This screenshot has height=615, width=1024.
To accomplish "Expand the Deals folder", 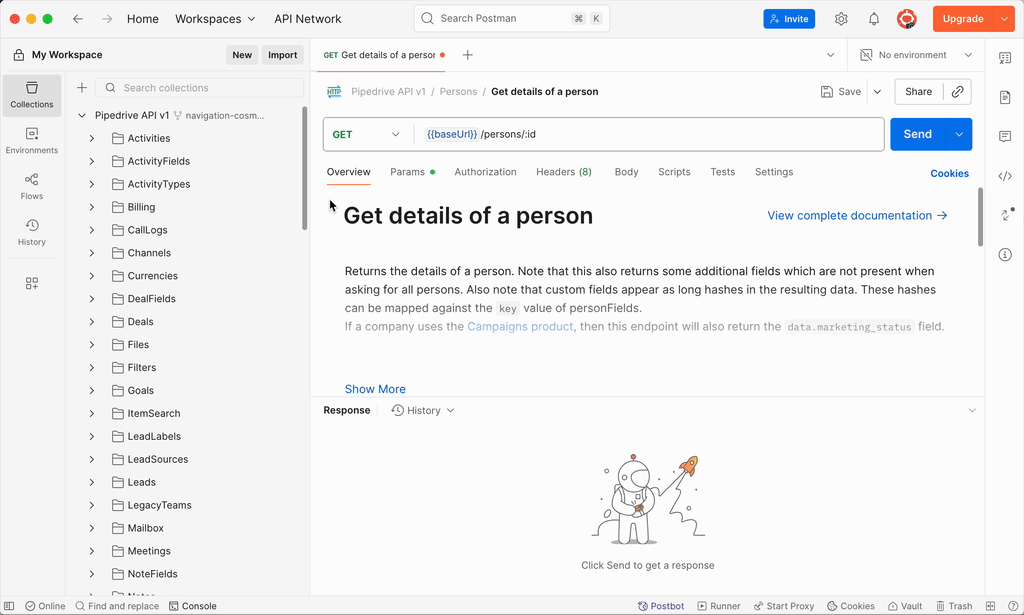I will tap(92, 322).
